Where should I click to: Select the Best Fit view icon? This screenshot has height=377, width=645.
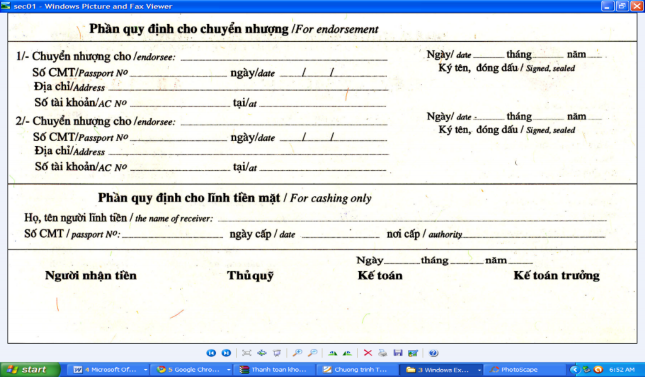point(247,353)
